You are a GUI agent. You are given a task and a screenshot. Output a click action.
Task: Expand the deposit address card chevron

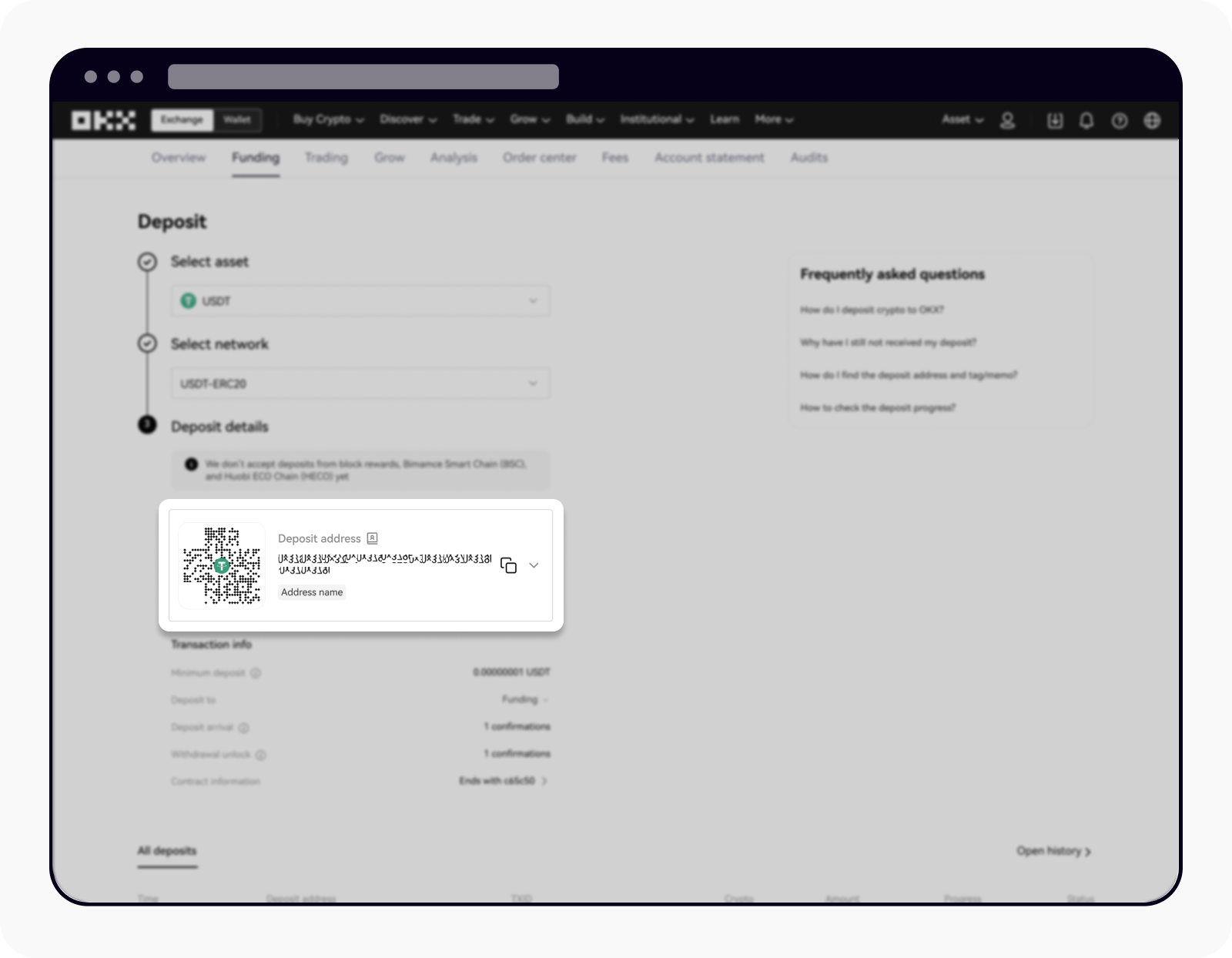(x=534, y=565)
